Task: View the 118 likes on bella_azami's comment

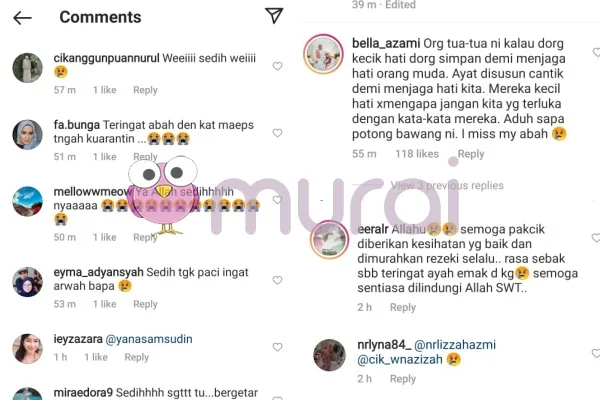Action: tap(417, 154)
